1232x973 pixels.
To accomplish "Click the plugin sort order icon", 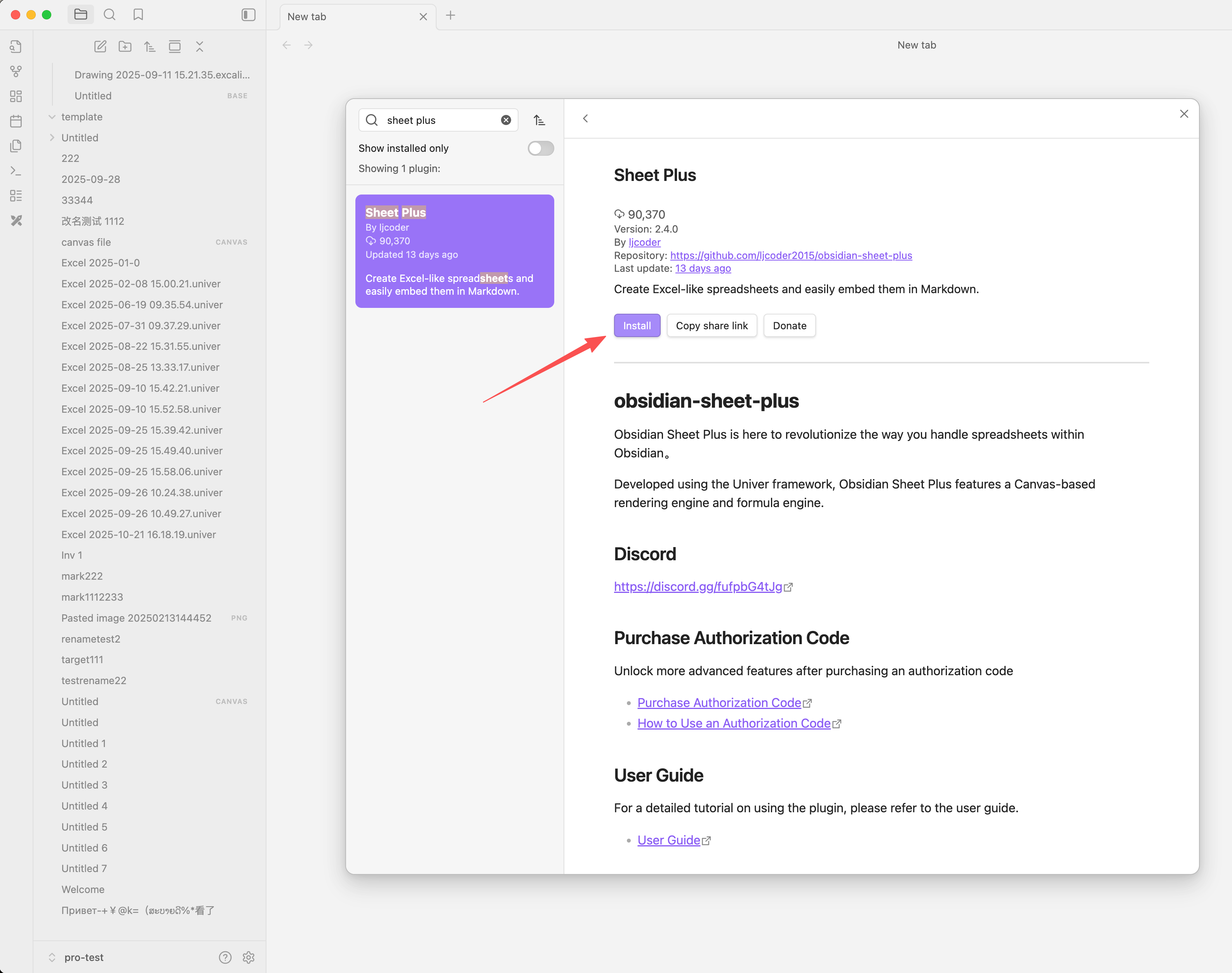I will [x=539, y=120].
